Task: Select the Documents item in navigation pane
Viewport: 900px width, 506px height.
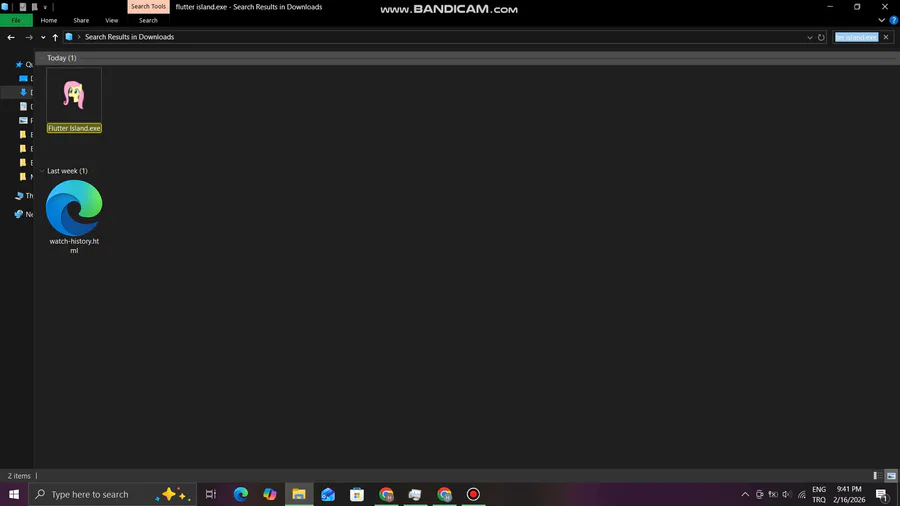Action: point(24,106)
